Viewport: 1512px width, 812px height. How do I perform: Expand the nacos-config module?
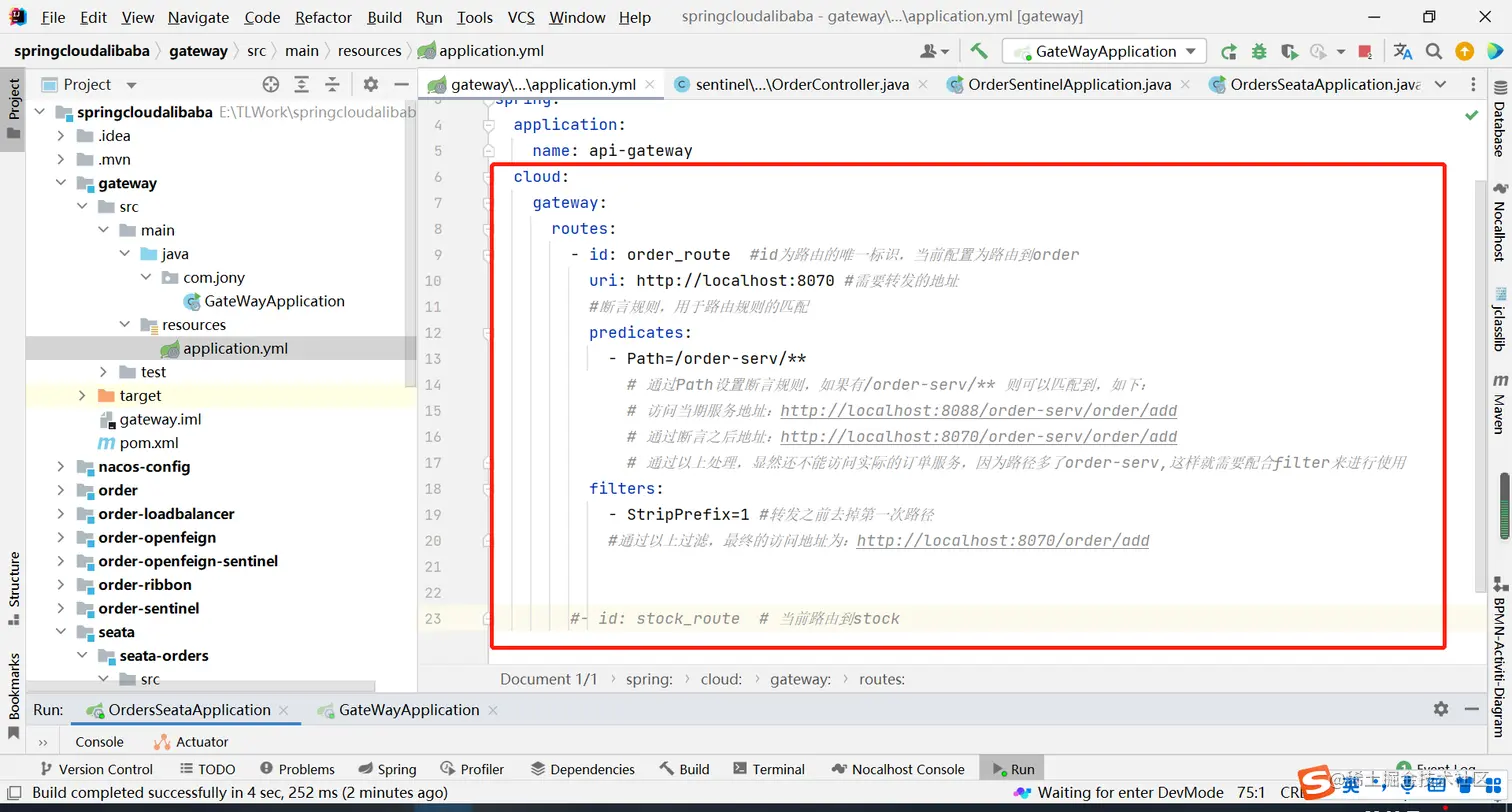pos(61,467)
